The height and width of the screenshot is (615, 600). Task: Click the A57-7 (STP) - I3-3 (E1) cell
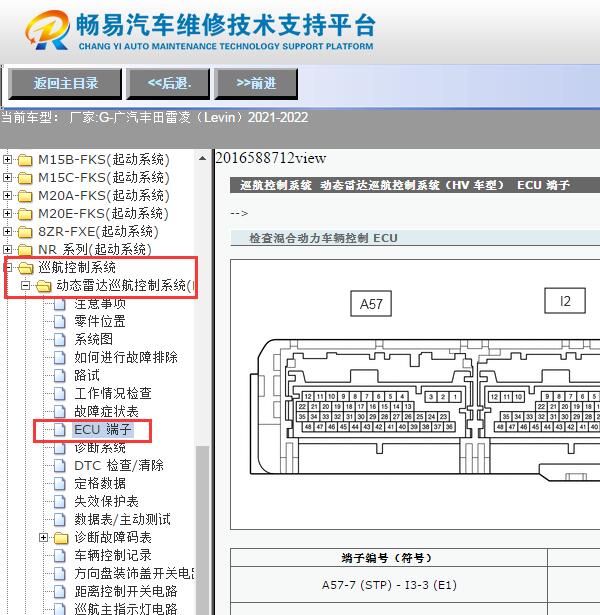[x=389, y=585]
